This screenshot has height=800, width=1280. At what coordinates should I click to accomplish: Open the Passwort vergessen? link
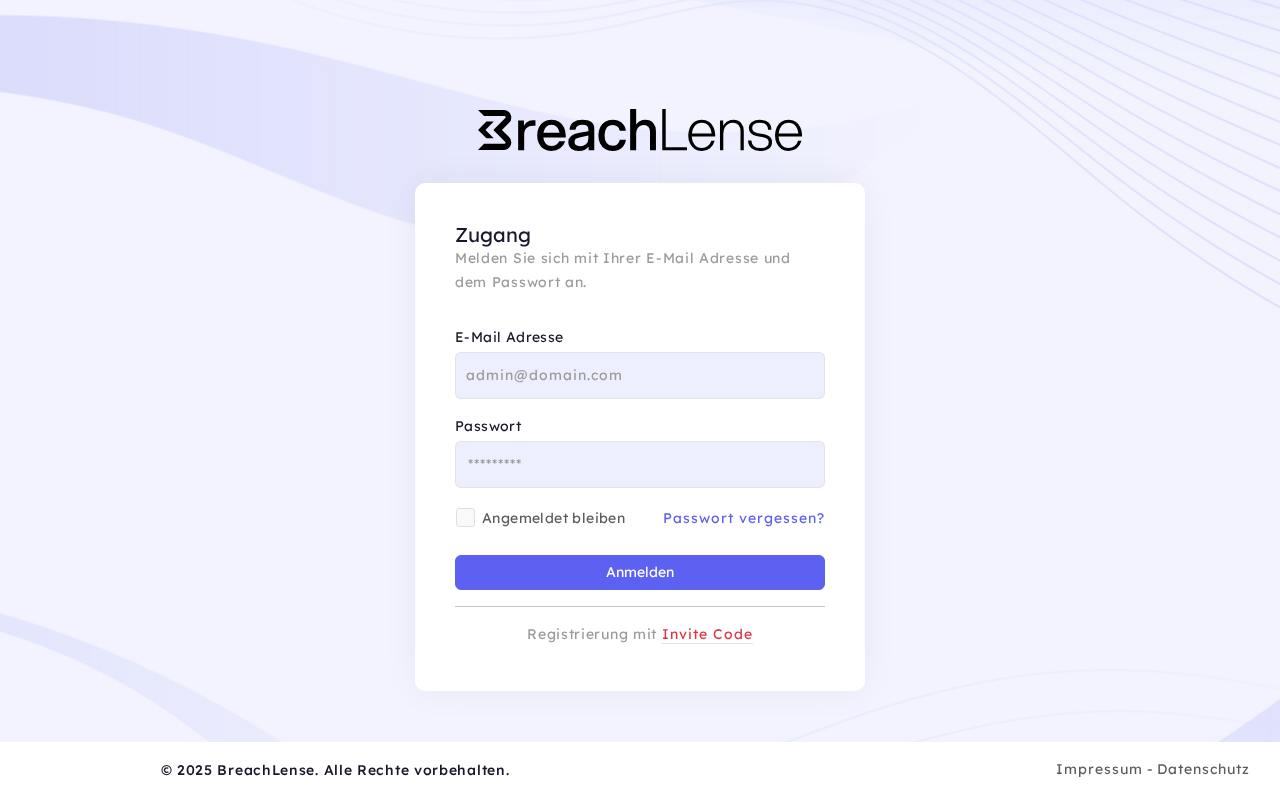click(x=743, y=518)
